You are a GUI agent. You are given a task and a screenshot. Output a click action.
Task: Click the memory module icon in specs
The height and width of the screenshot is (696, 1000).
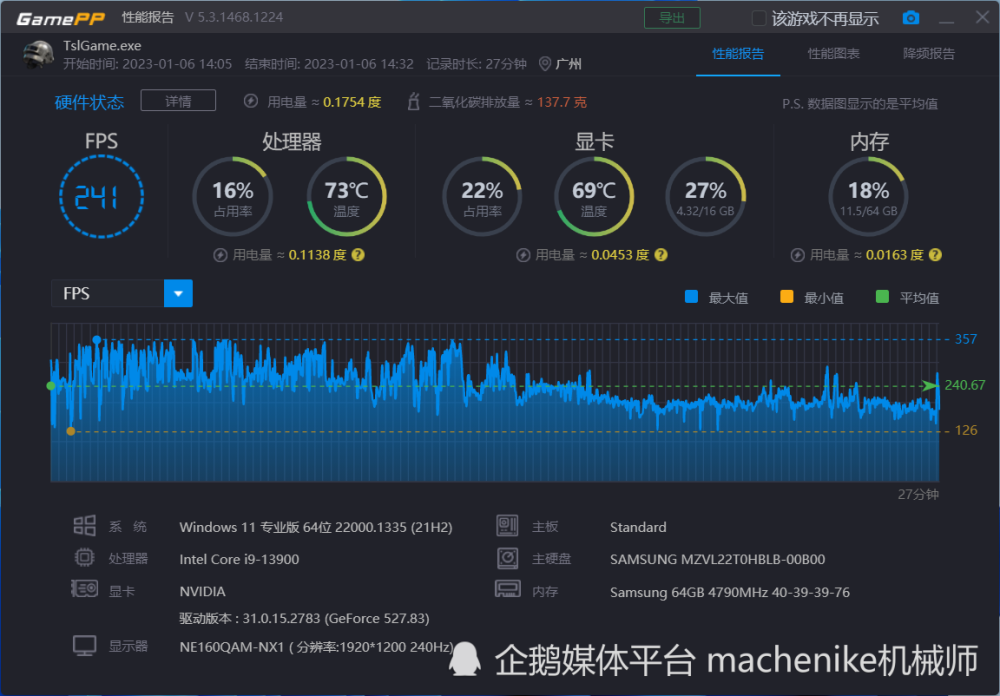508,589
